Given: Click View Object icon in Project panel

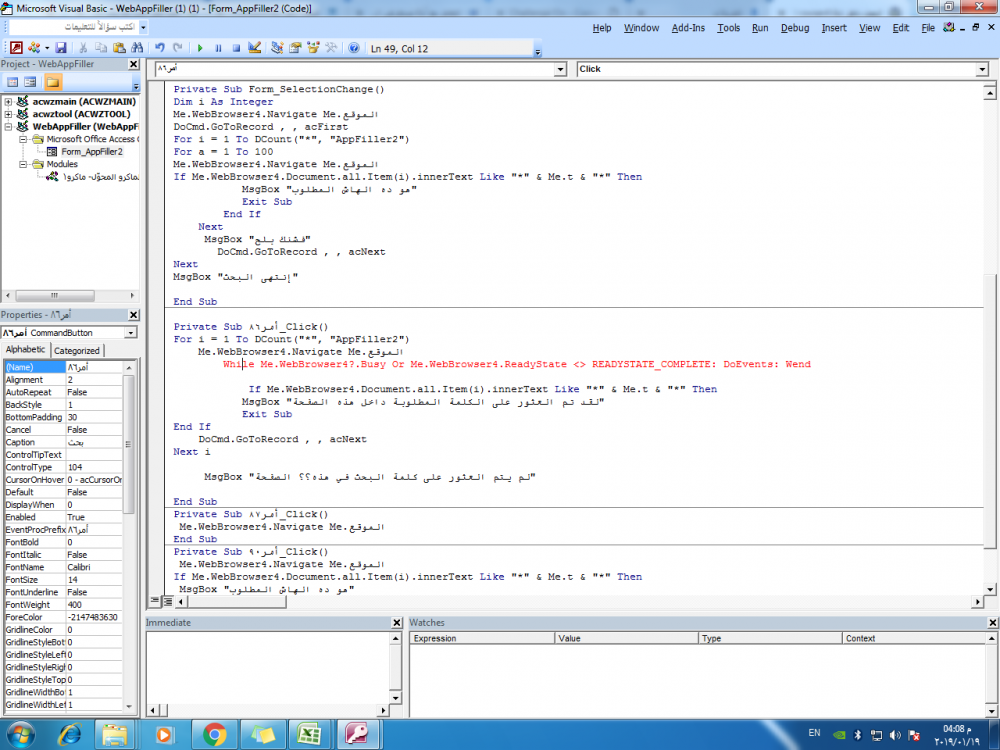Looking at the screenshot, I should coord(30,82).
